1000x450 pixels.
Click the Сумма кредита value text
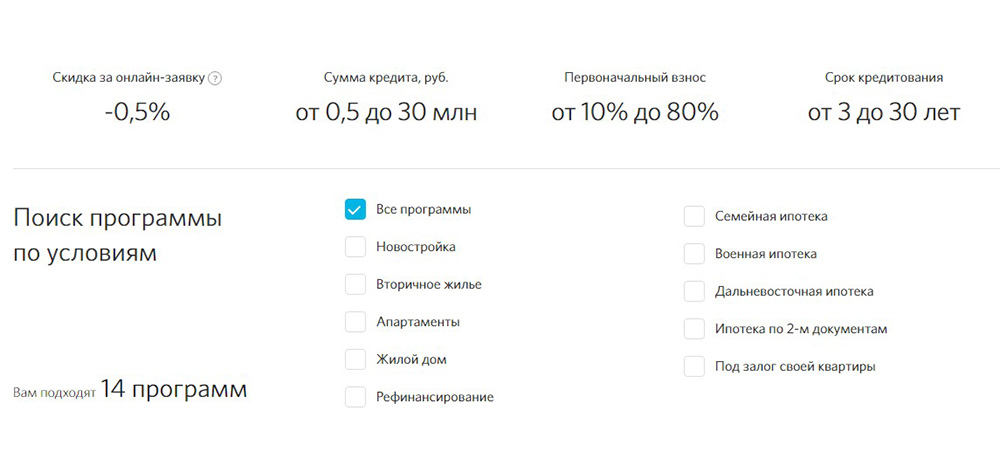coord(386,113)
